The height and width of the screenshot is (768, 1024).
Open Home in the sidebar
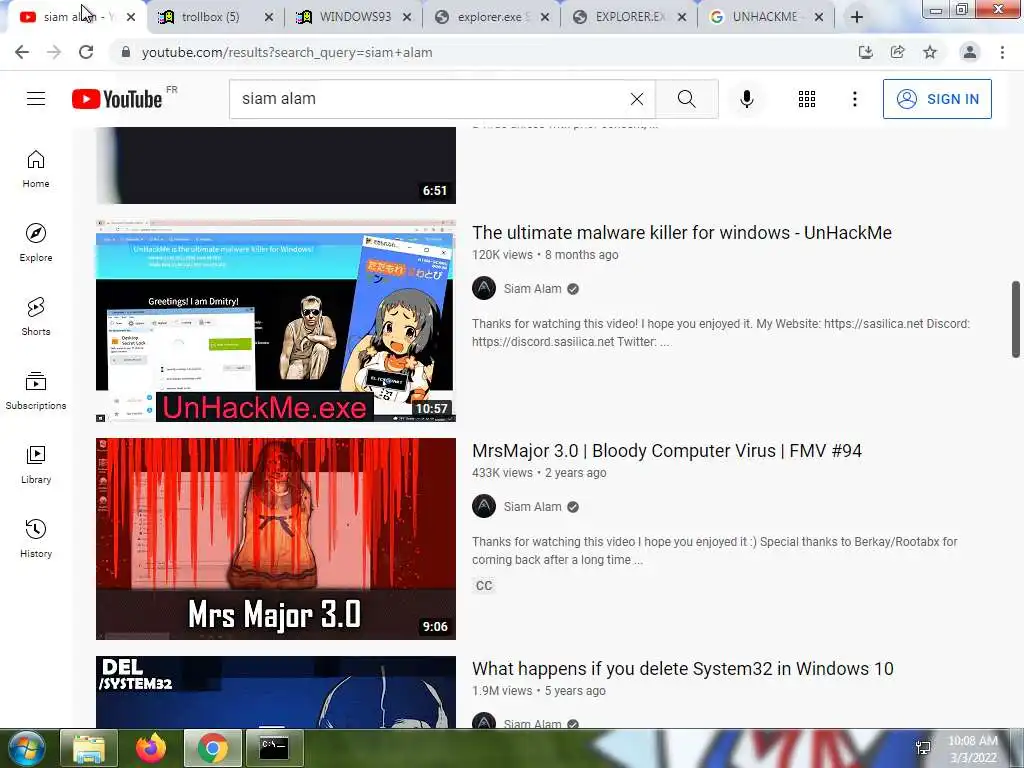pos(36,169)
